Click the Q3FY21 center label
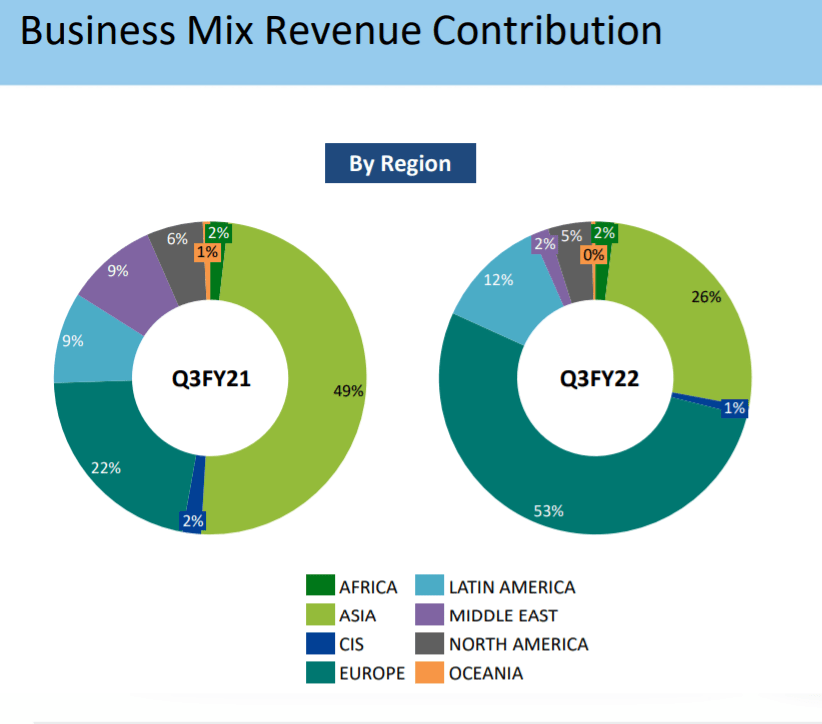 [x=210, y=379]
